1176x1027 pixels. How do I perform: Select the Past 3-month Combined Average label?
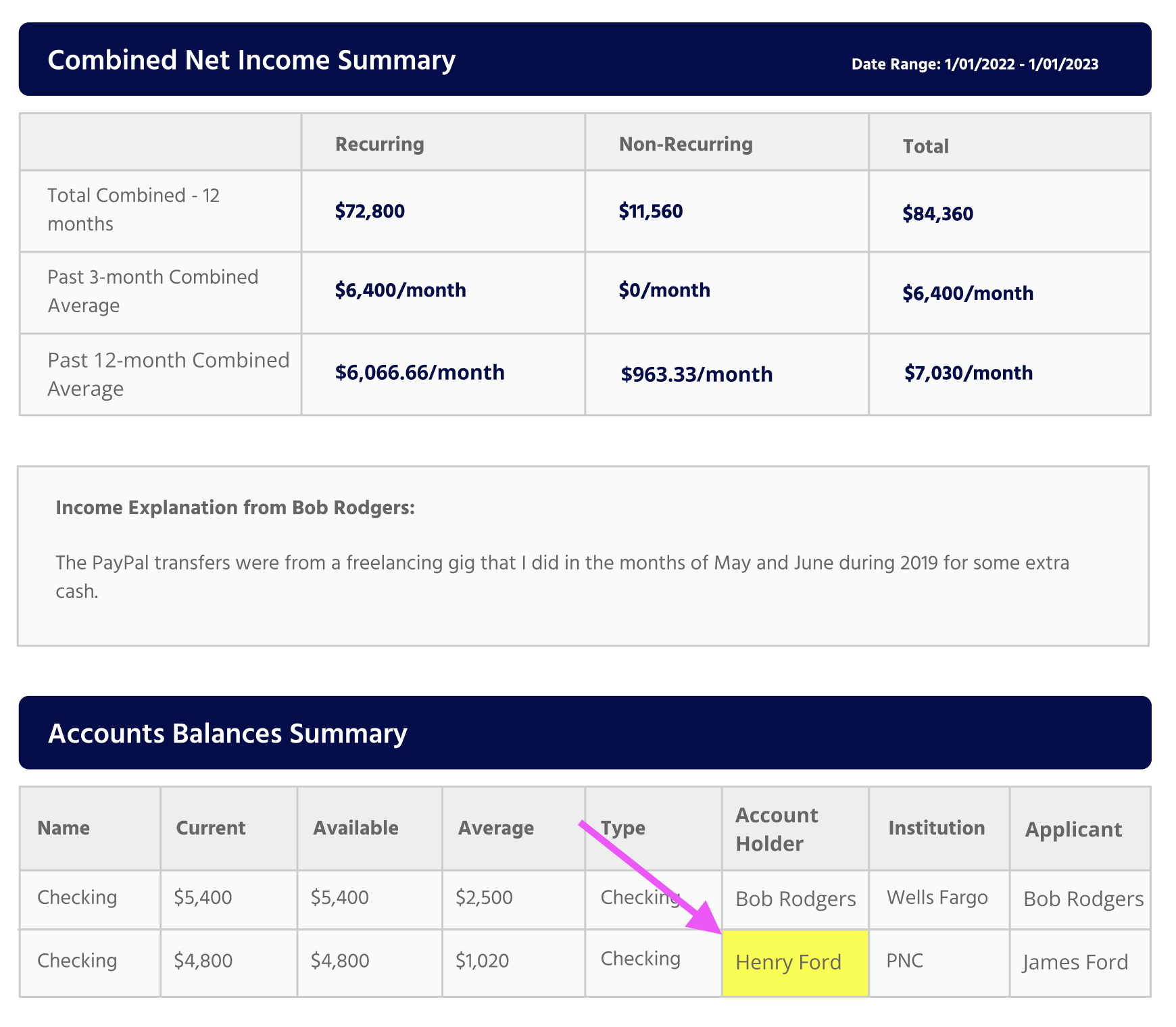(x=153, y=291)
